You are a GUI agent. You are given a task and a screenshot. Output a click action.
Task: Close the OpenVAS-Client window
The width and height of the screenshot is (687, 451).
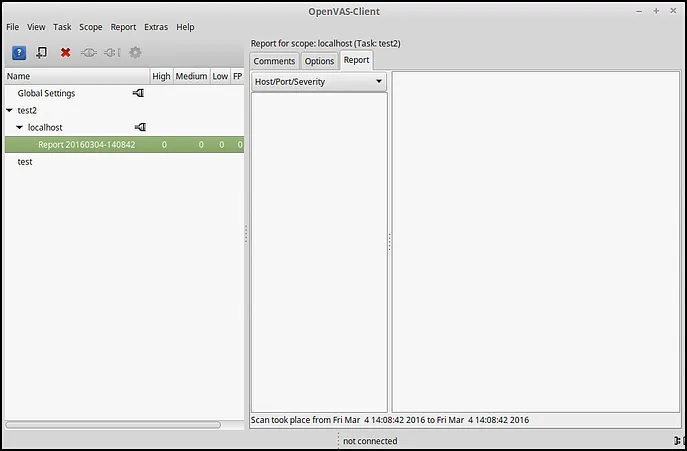coord(673,11)
